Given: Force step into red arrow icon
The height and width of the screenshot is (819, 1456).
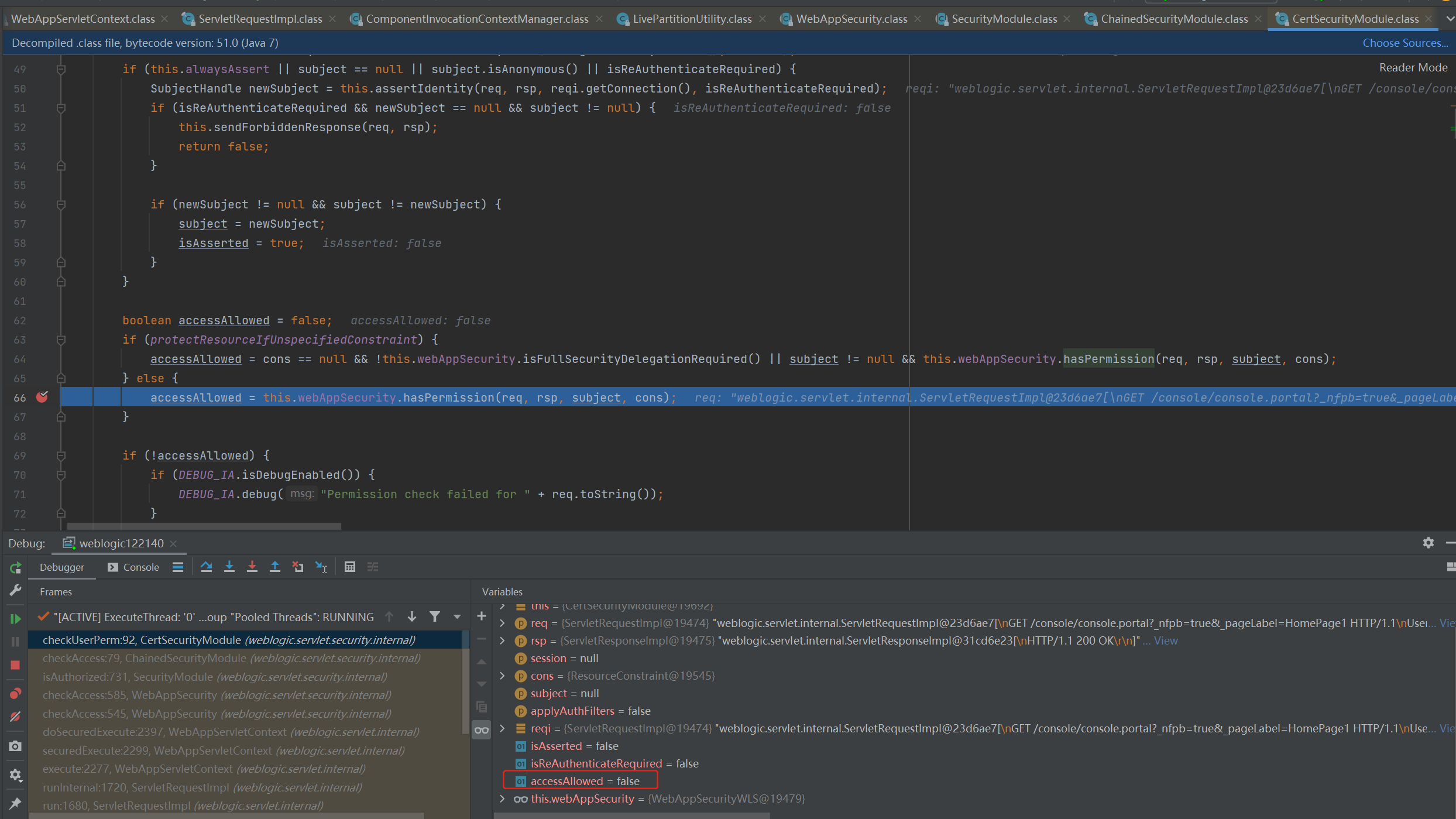Looking at the screenshot, I should point(252,567).
